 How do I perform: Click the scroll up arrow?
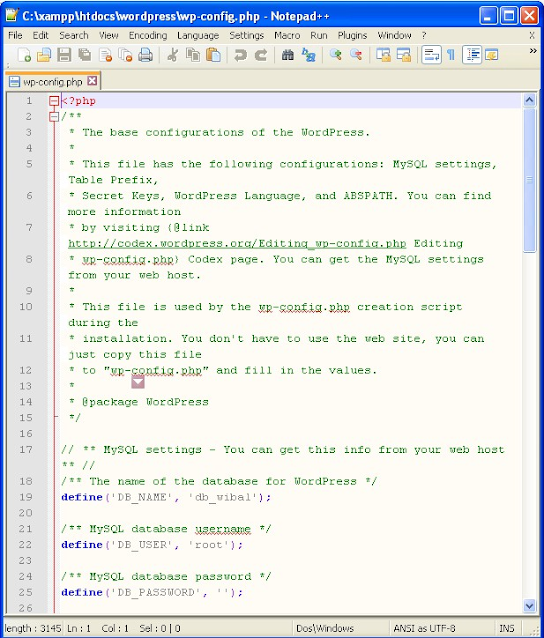(x=529, y=100)
